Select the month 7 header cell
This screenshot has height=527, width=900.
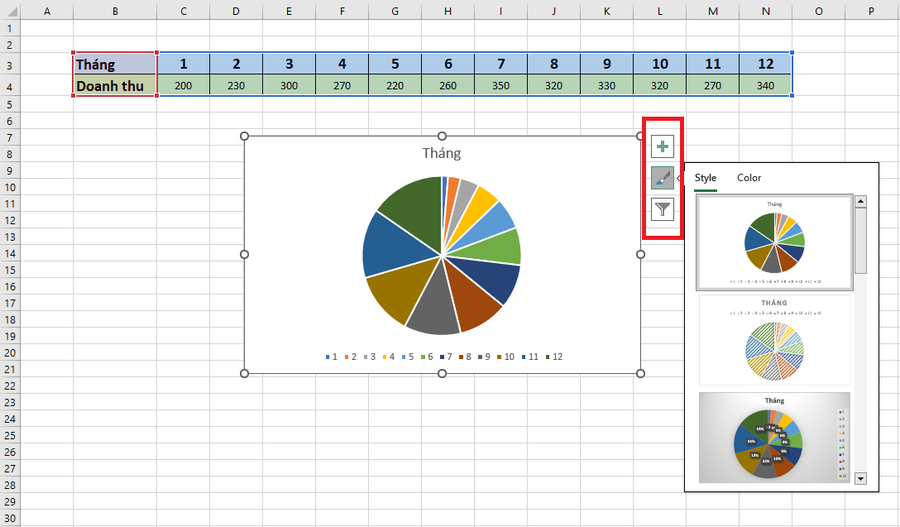[501, 64]
